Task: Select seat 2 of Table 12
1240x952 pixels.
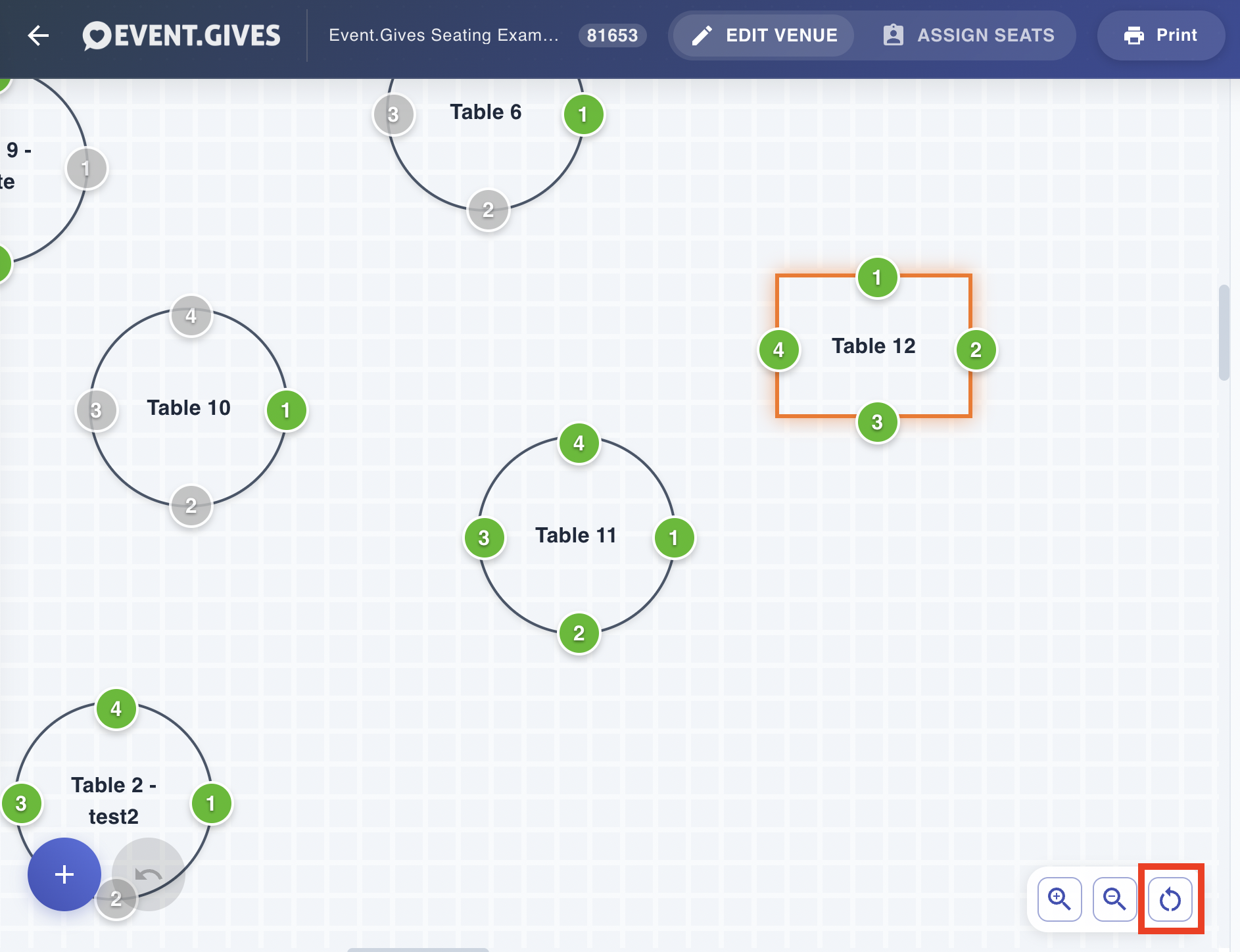Action: [976, 350]
